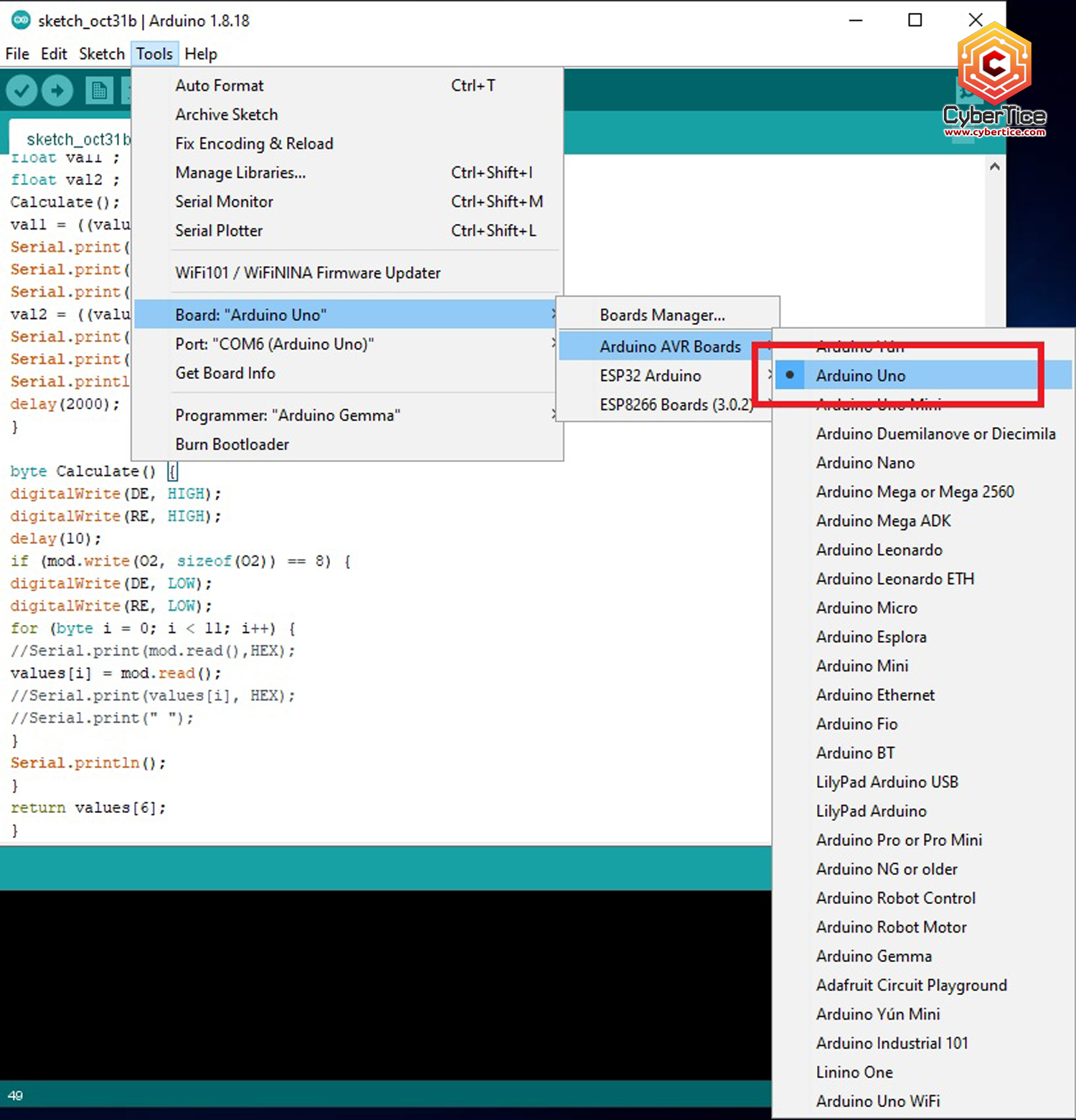Select Serial Plotter from the Tools menu
Screen dimensions: 1076x1120
[x=220, y=230]
